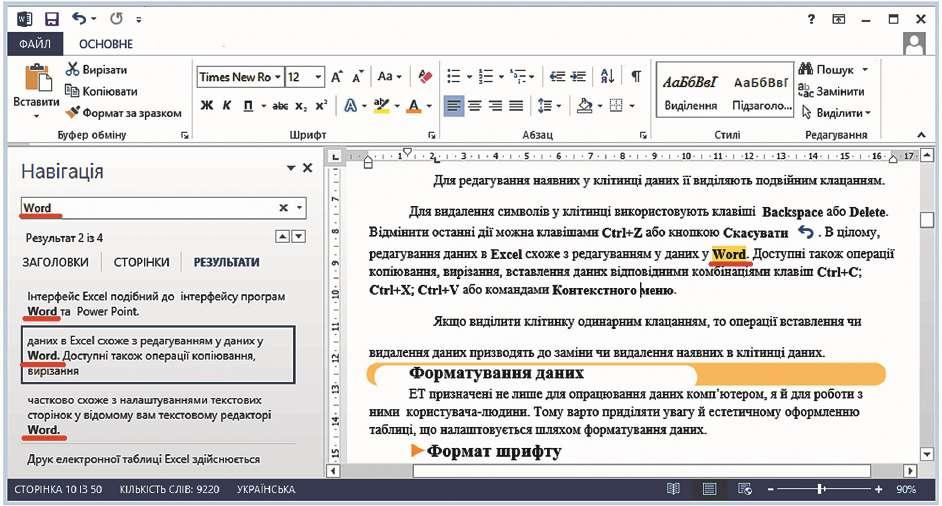Center the paragraph text
Image resolution: width=942 pixels, height=506 pixels.
pos(475,106)
